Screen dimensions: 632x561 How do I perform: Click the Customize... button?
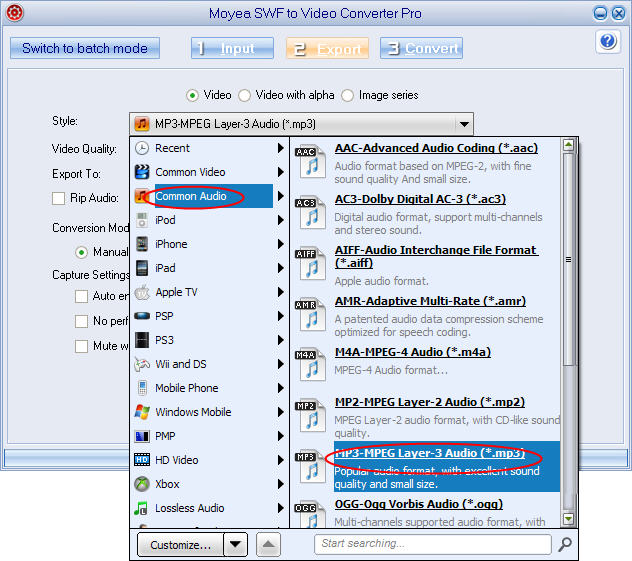coord(181,544)
